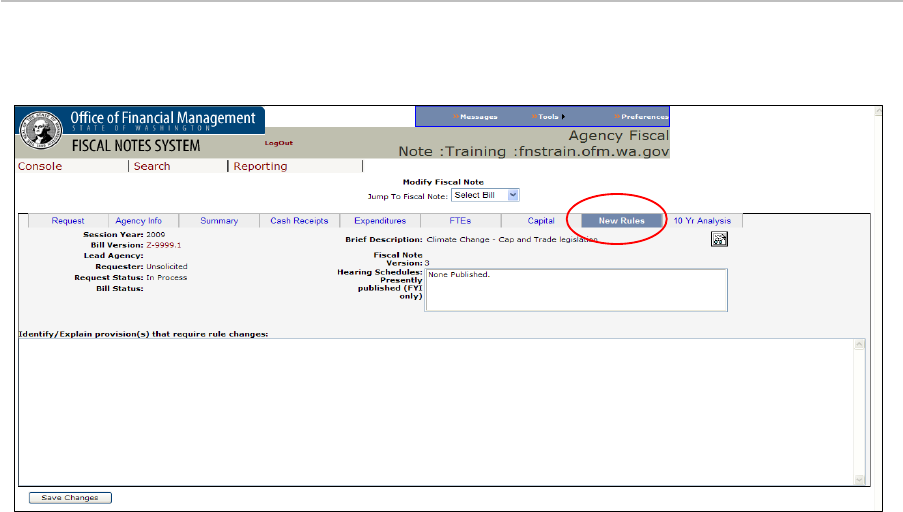
Task: Click the Session Year value '2009'
Action: click(155, 234)
